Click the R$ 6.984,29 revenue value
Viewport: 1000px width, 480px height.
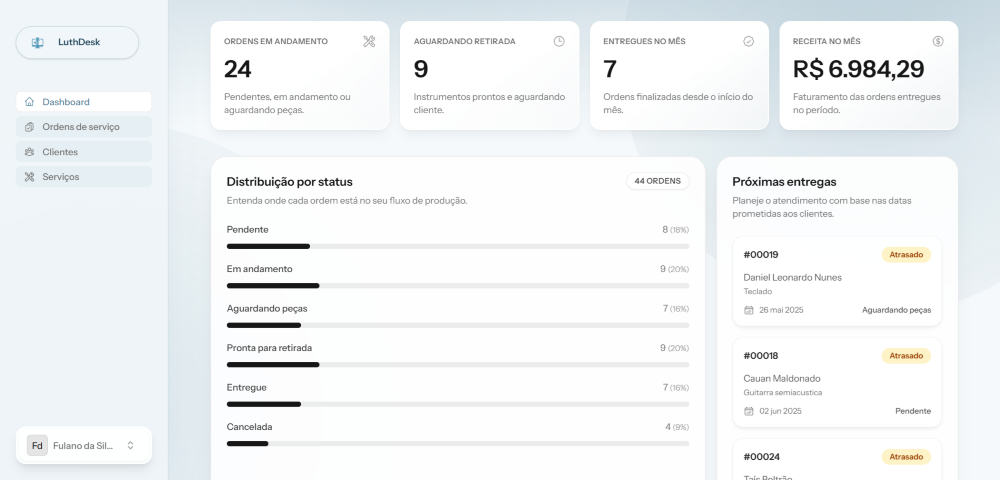pos(858,69)
